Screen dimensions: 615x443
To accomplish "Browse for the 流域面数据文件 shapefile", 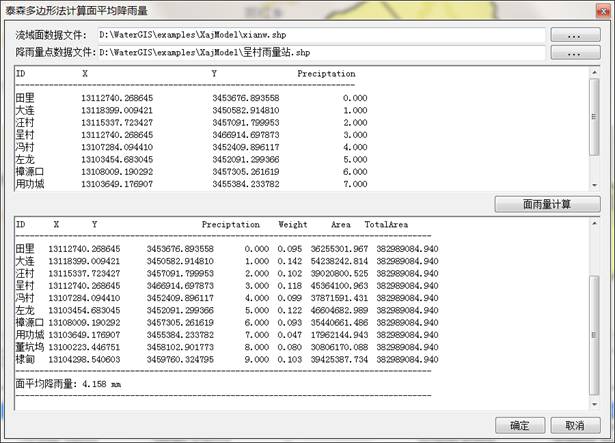I will pyautogui.click(x=575, y=35).
